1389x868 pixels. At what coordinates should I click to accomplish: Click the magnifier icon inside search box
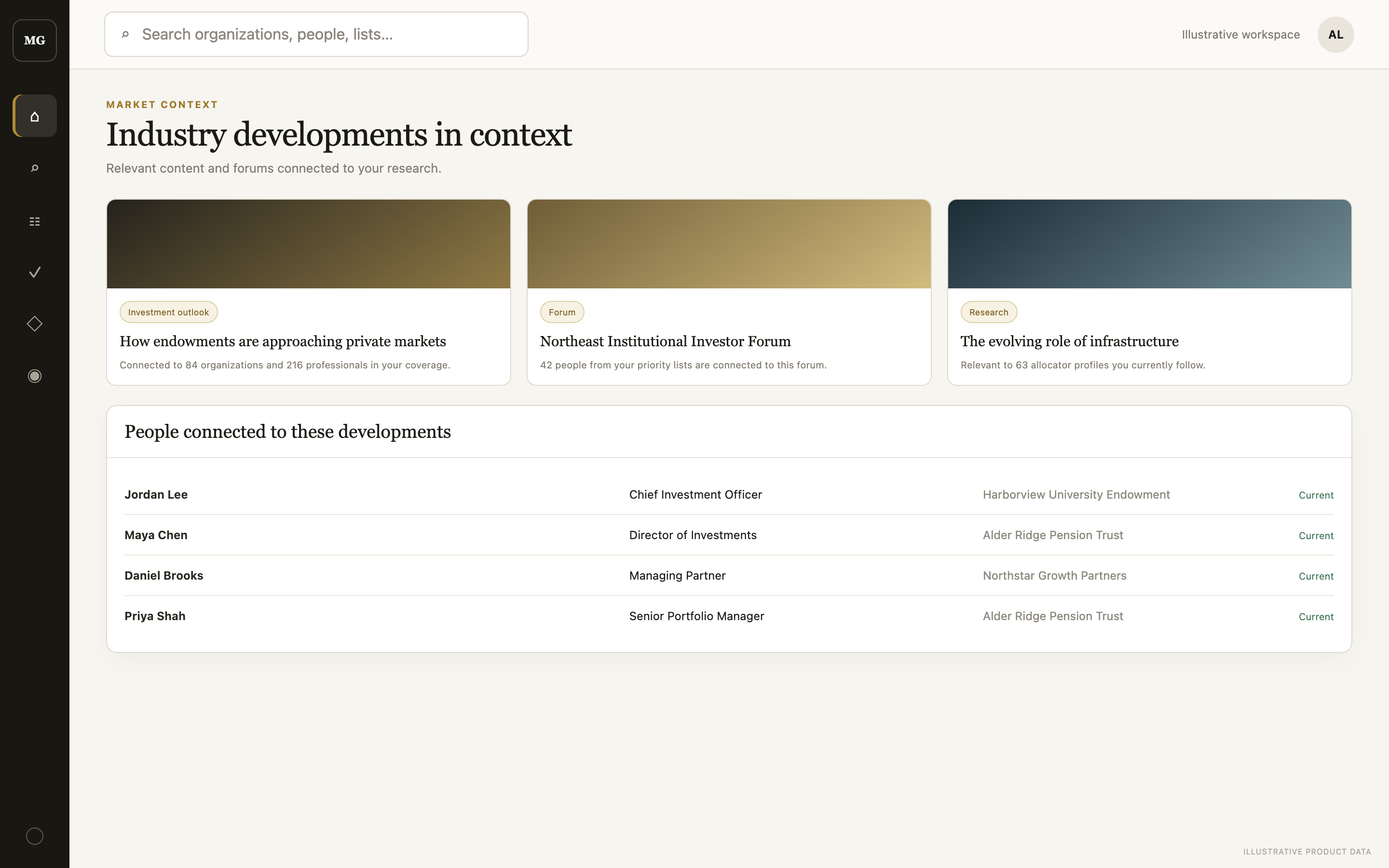(125, 34)
